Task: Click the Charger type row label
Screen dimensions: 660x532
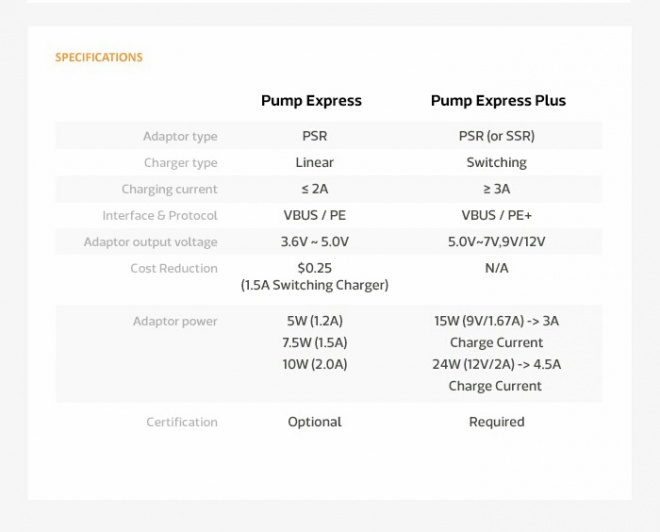Action: [x=181, y=163]
